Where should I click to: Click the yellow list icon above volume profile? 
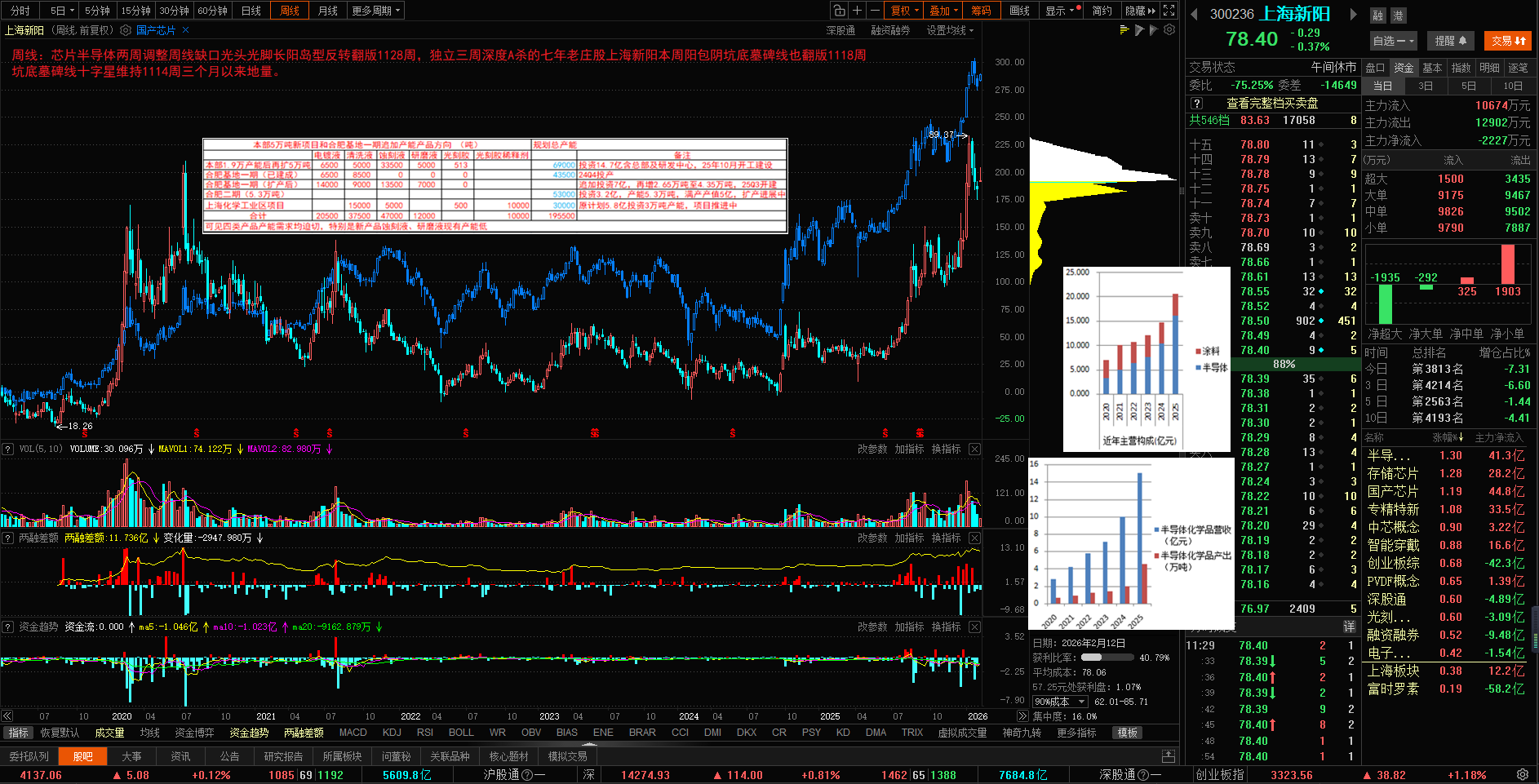[x=1124, y=29]
